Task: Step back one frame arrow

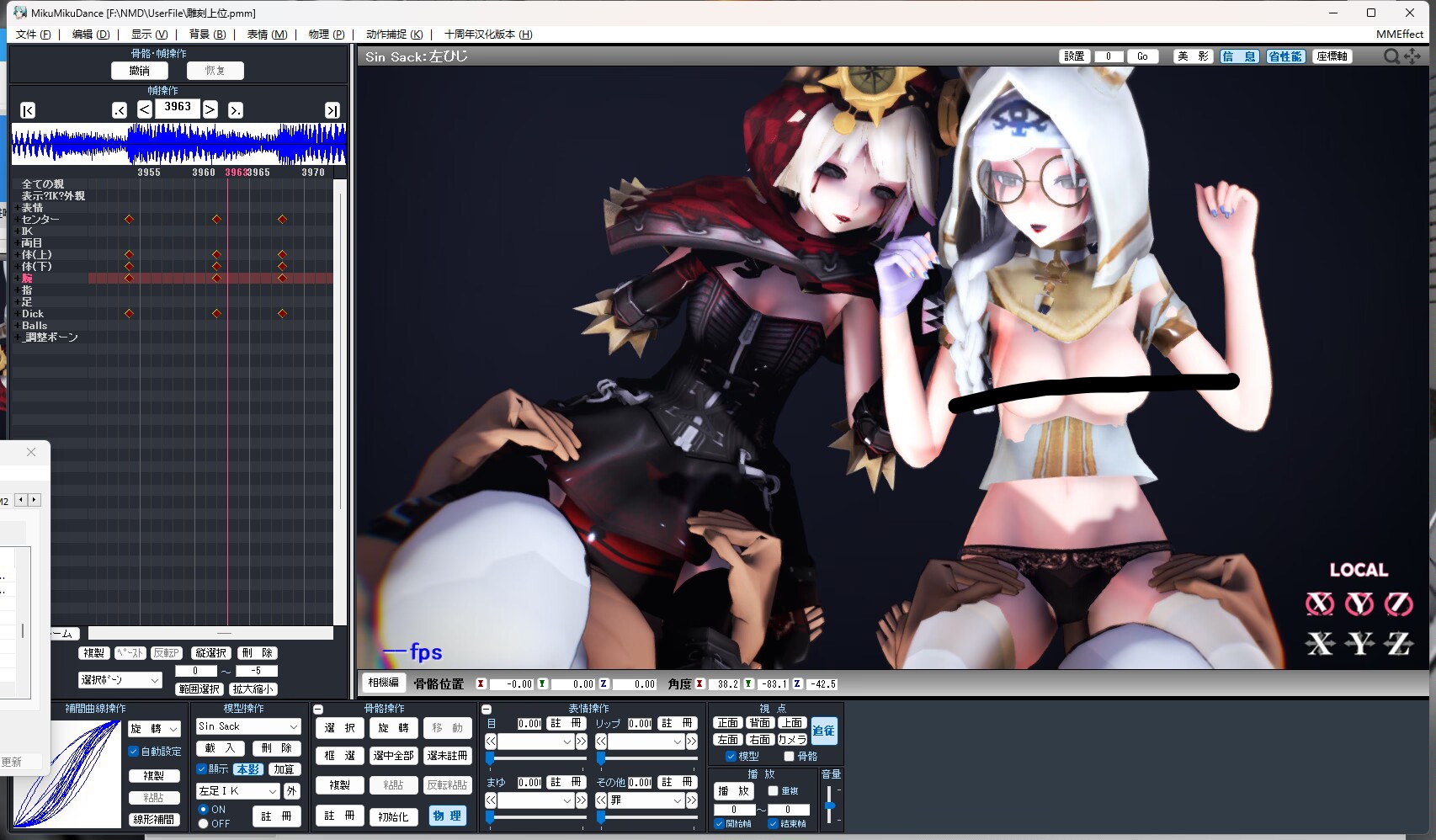Action: [145, 109]
